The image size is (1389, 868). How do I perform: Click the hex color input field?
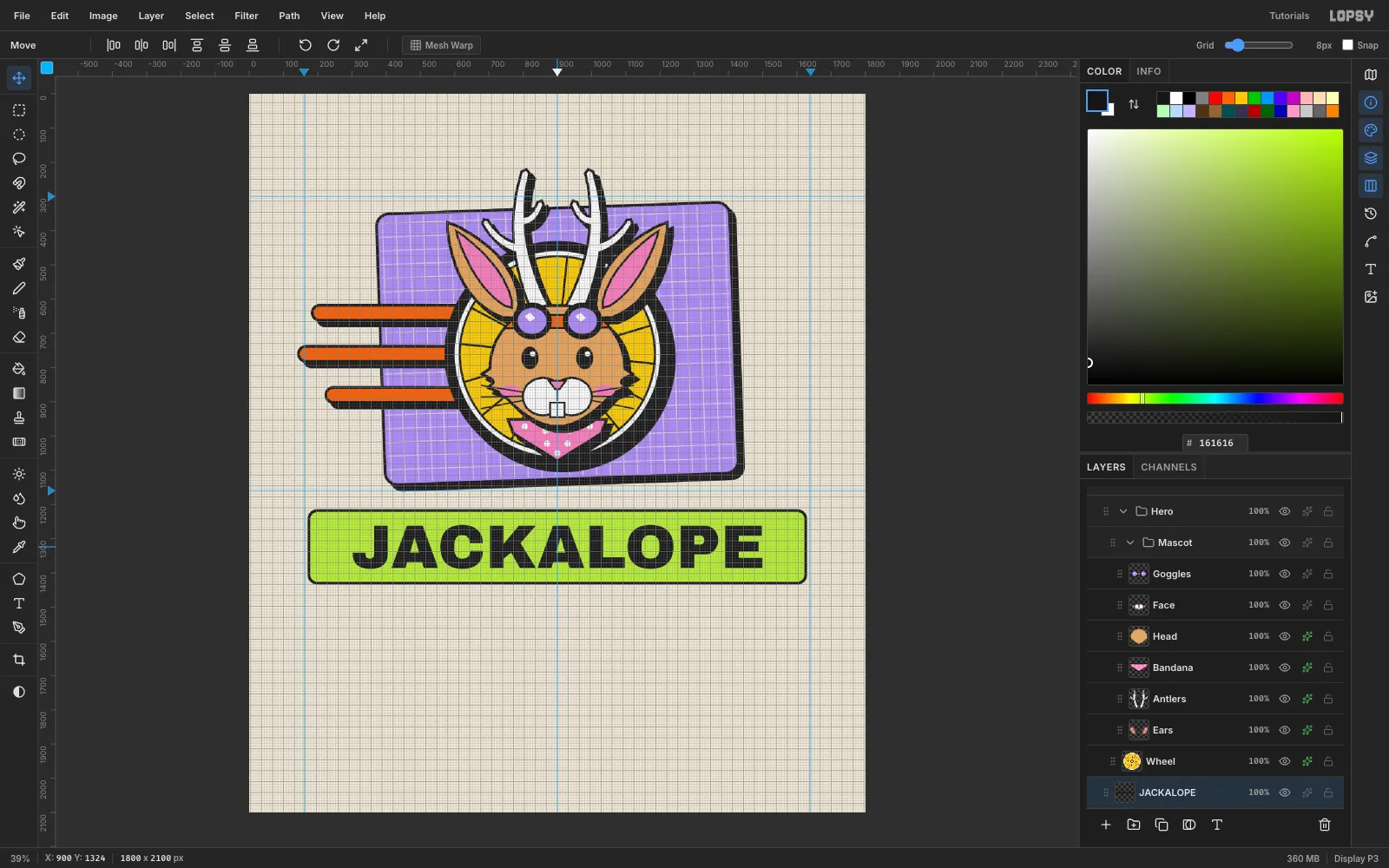pos(1215,443)
